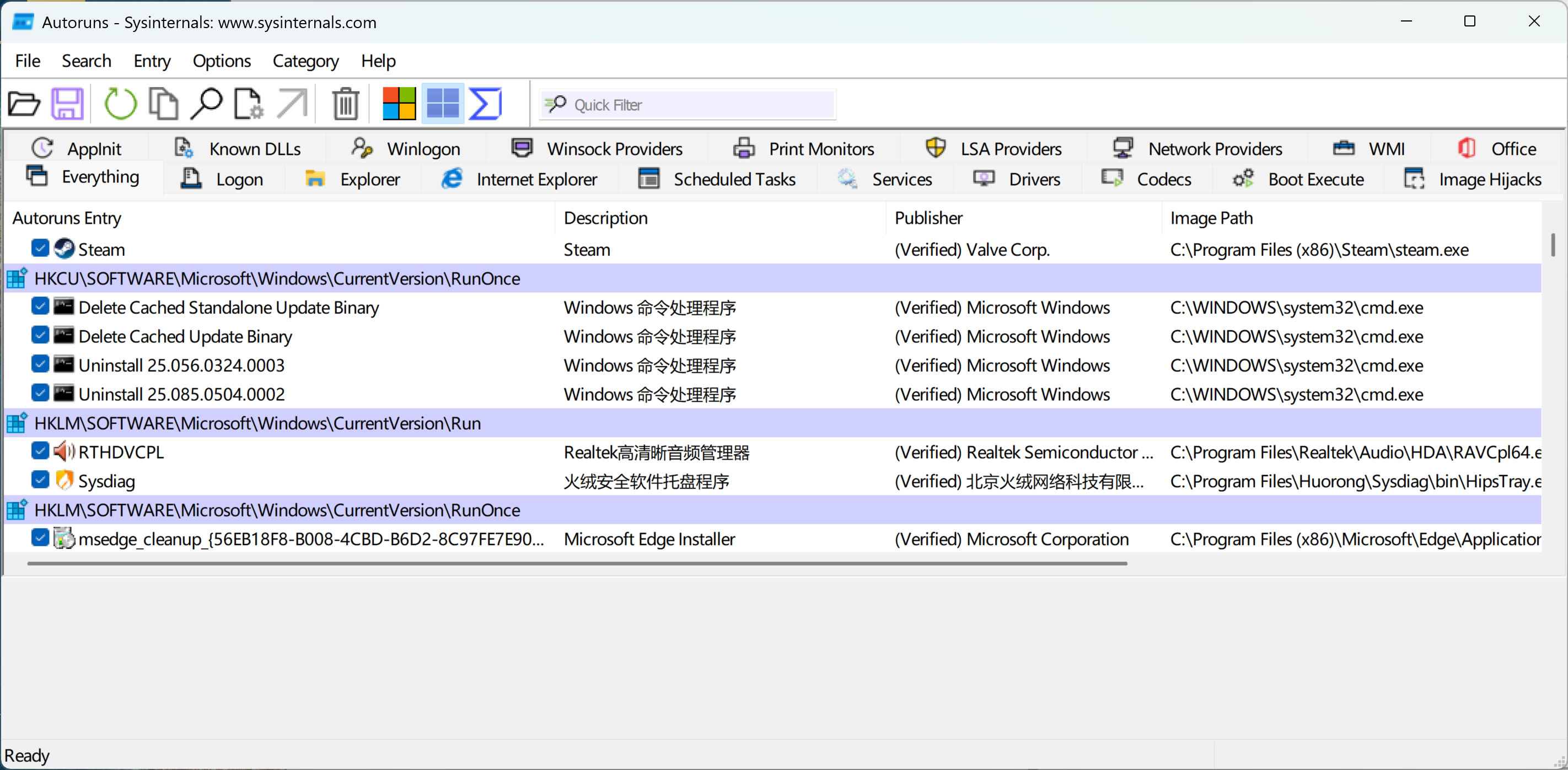The width and height of the screenshot is (1568, 770).
Task: Click registry icon beside HKLM RunOnce key
Action: point(17,510)
